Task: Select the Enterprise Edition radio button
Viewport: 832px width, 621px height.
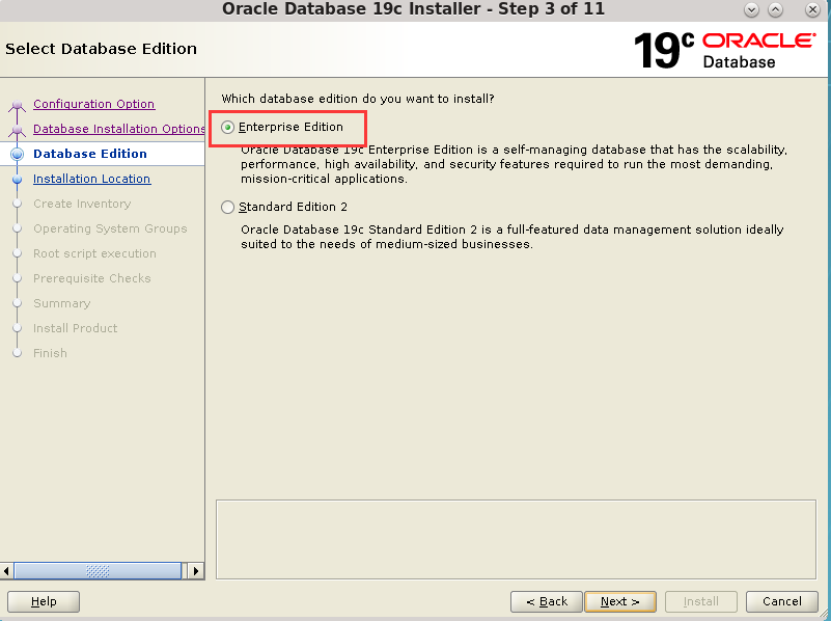Action: click(228, 127)
